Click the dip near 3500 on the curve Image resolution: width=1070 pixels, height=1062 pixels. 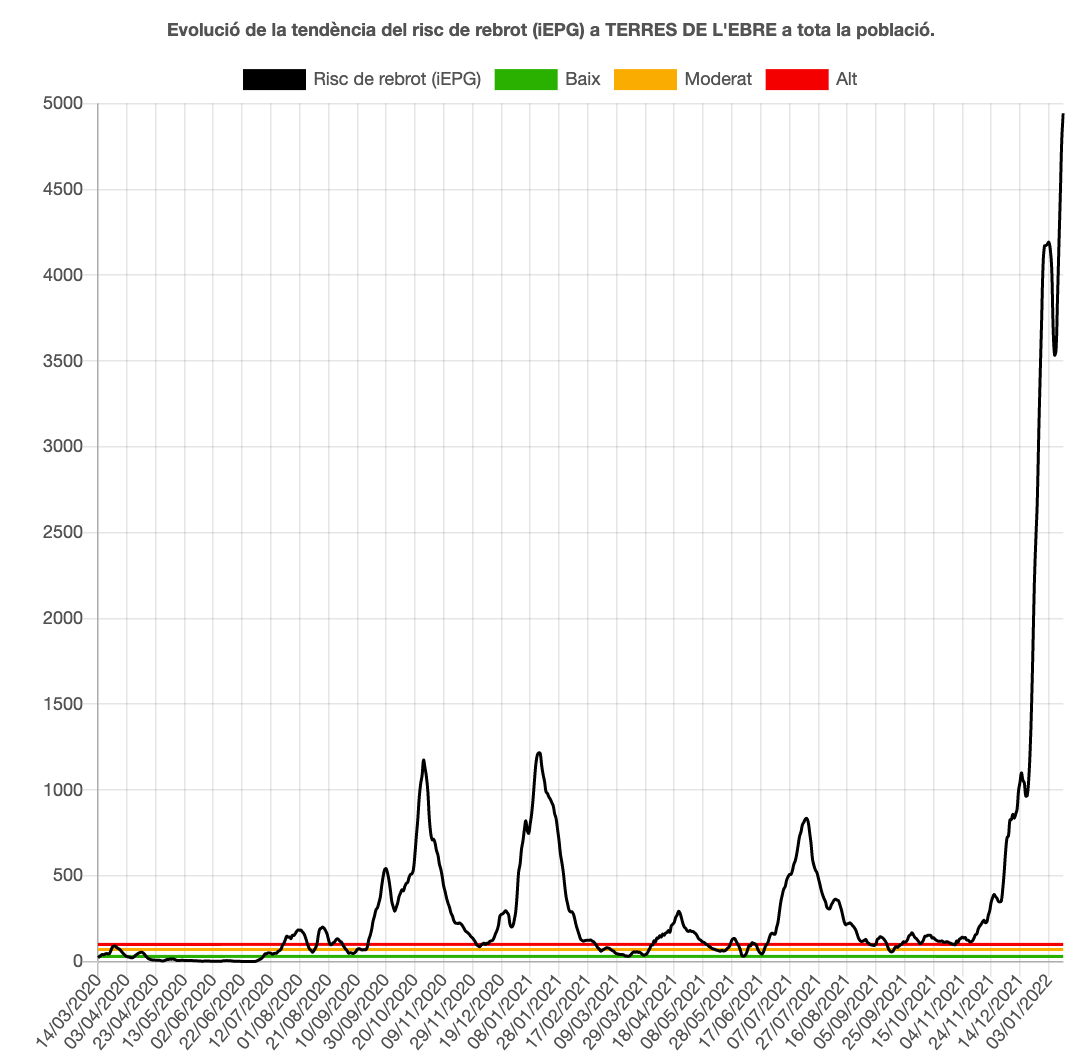click(1055, 354)
